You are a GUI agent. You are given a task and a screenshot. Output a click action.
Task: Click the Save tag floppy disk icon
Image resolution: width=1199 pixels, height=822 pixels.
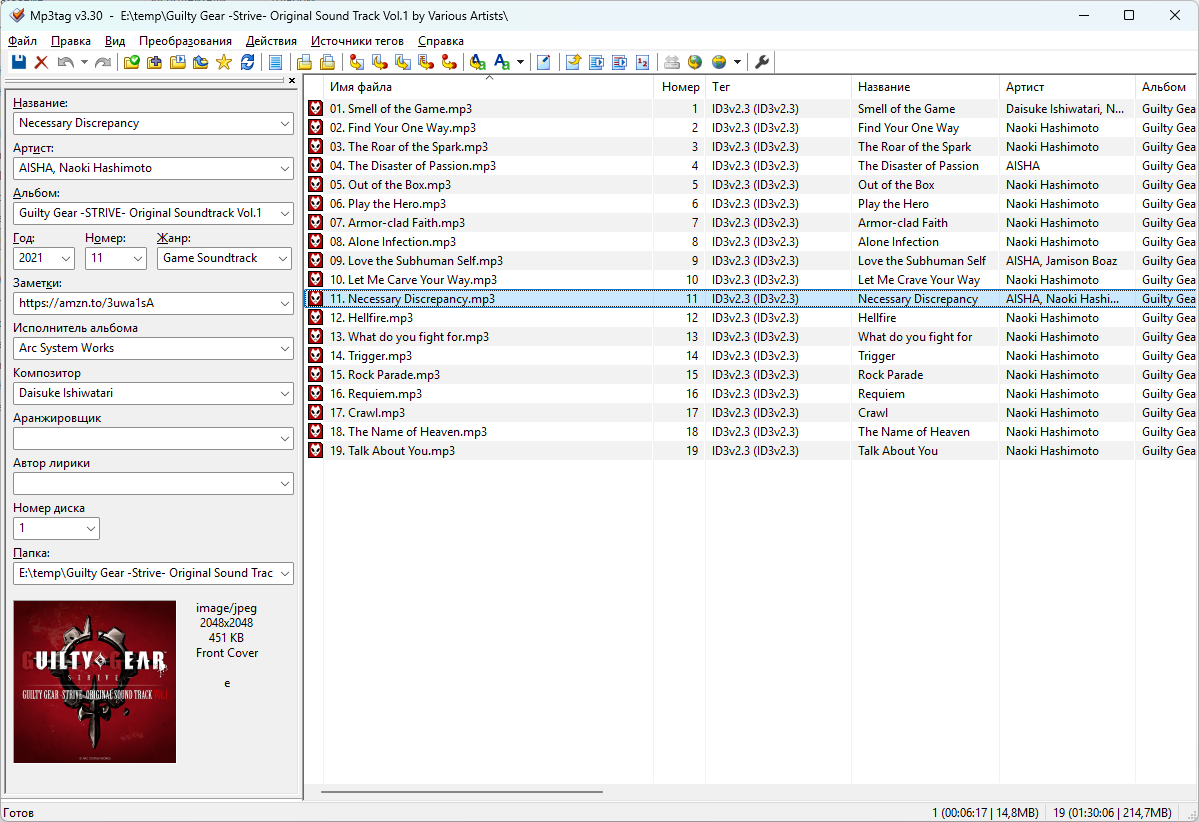click(x=18, y=63)
